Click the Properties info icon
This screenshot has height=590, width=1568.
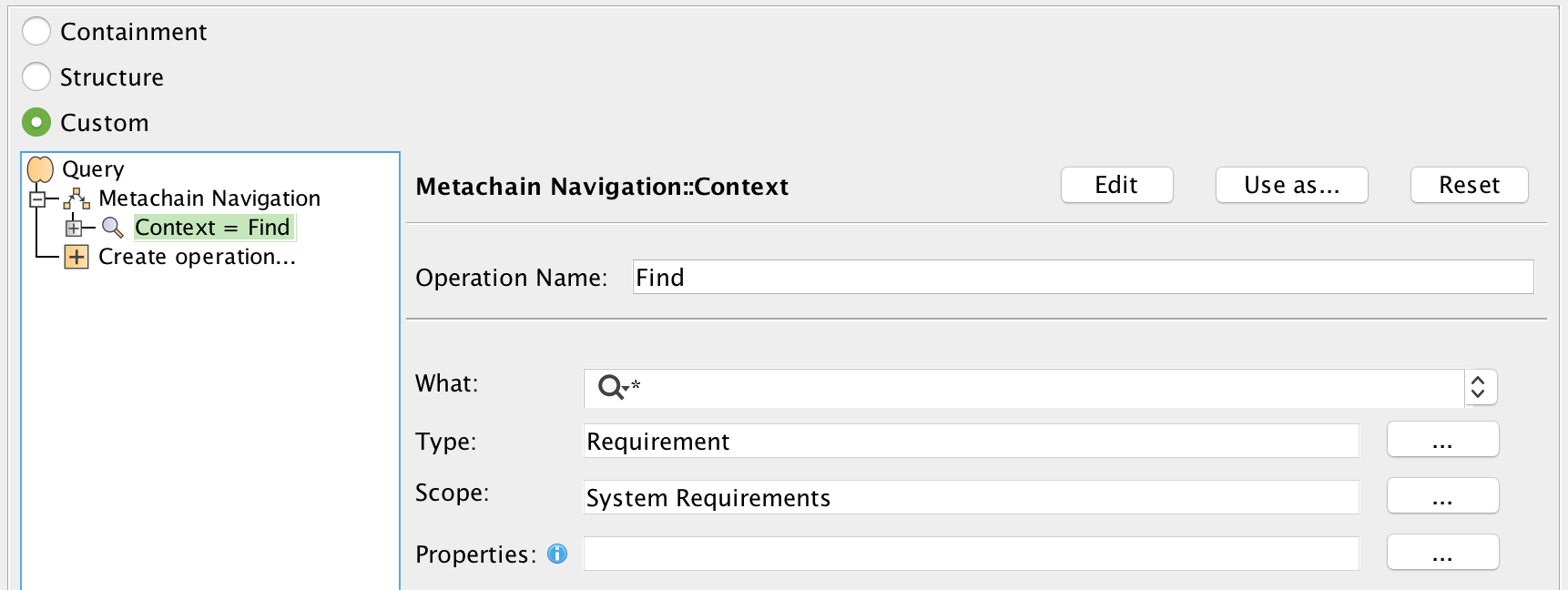point(557,554)
